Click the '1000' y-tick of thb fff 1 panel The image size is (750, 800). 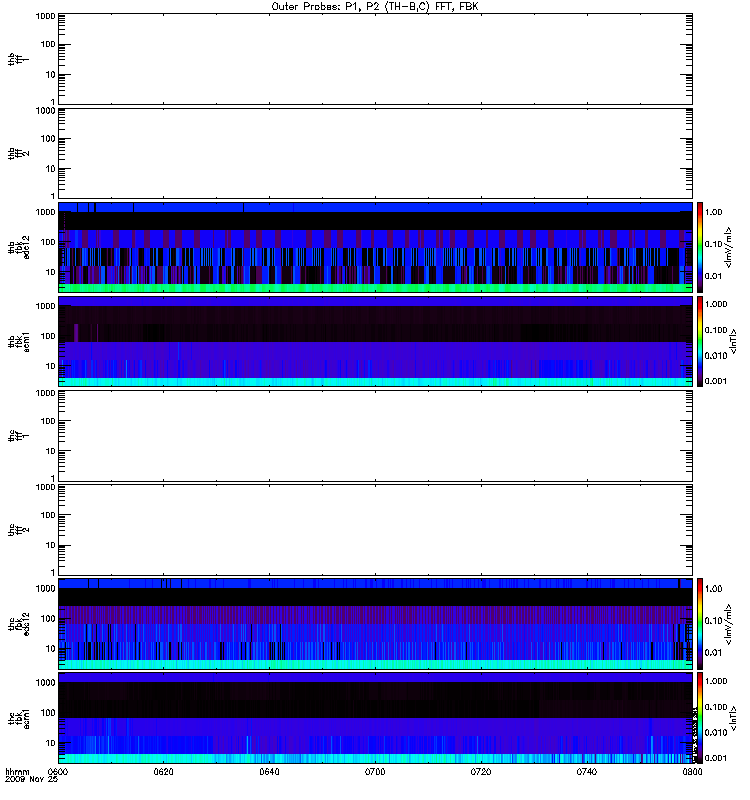click(x=45, y=16)
